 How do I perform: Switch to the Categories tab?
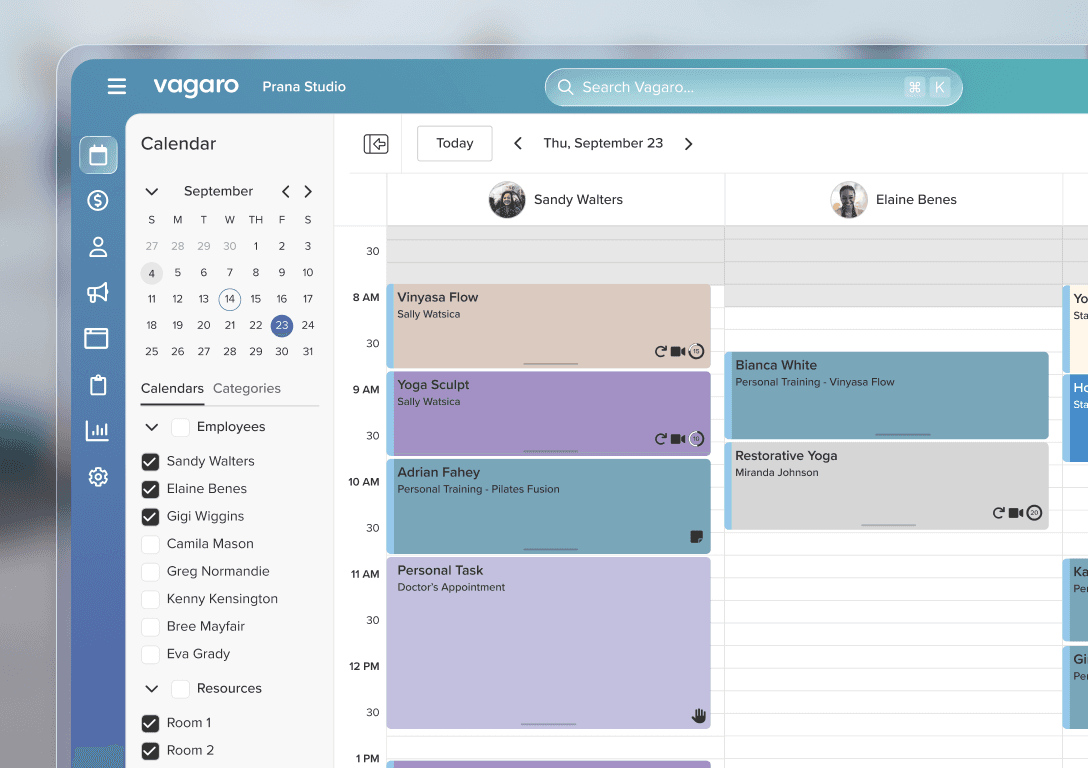[246, 389]
